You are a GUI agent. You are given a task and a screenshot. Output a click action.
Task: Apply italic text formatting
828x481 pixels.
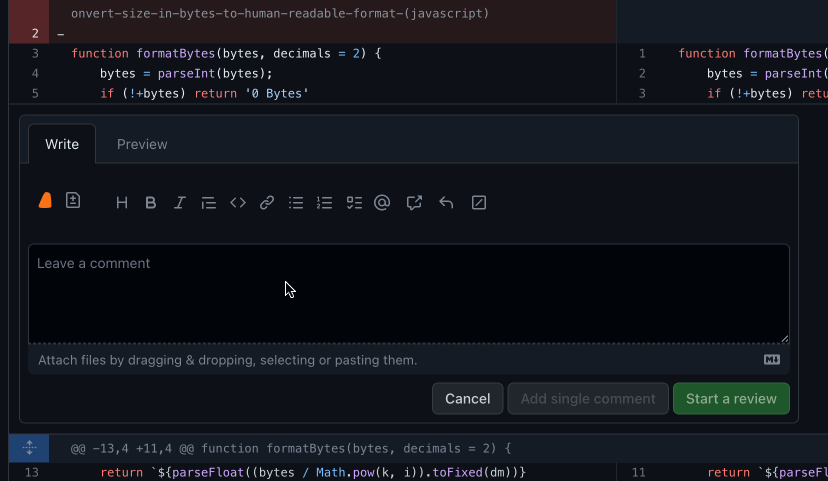pos(180,203)
